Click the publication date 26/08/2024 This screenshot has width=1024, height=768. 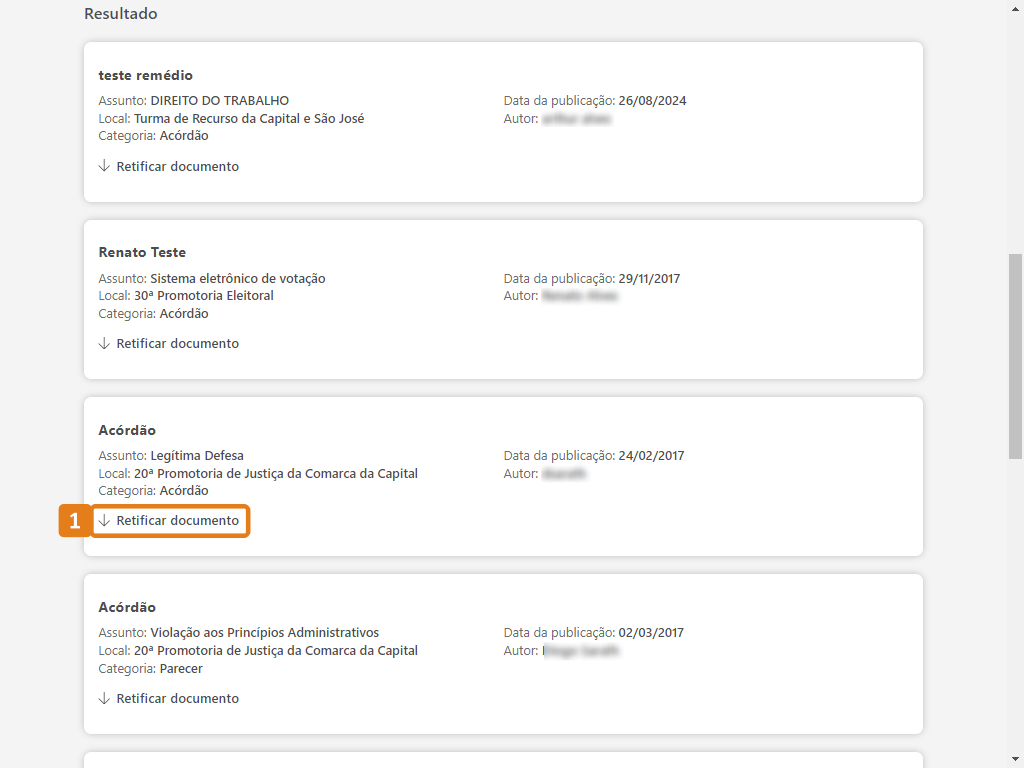(x=652, y=101)
